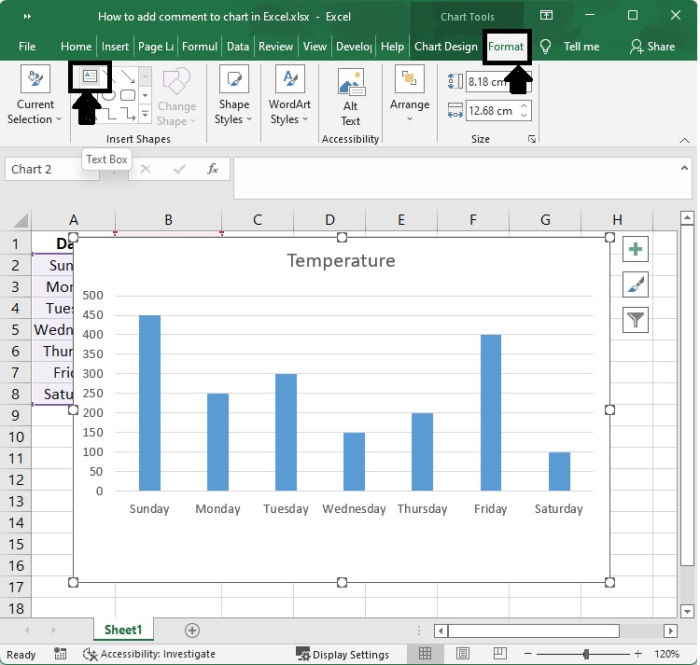Open the Arrange dropdown menu
This screenshot has width=700, height=665.
(410, 95)
